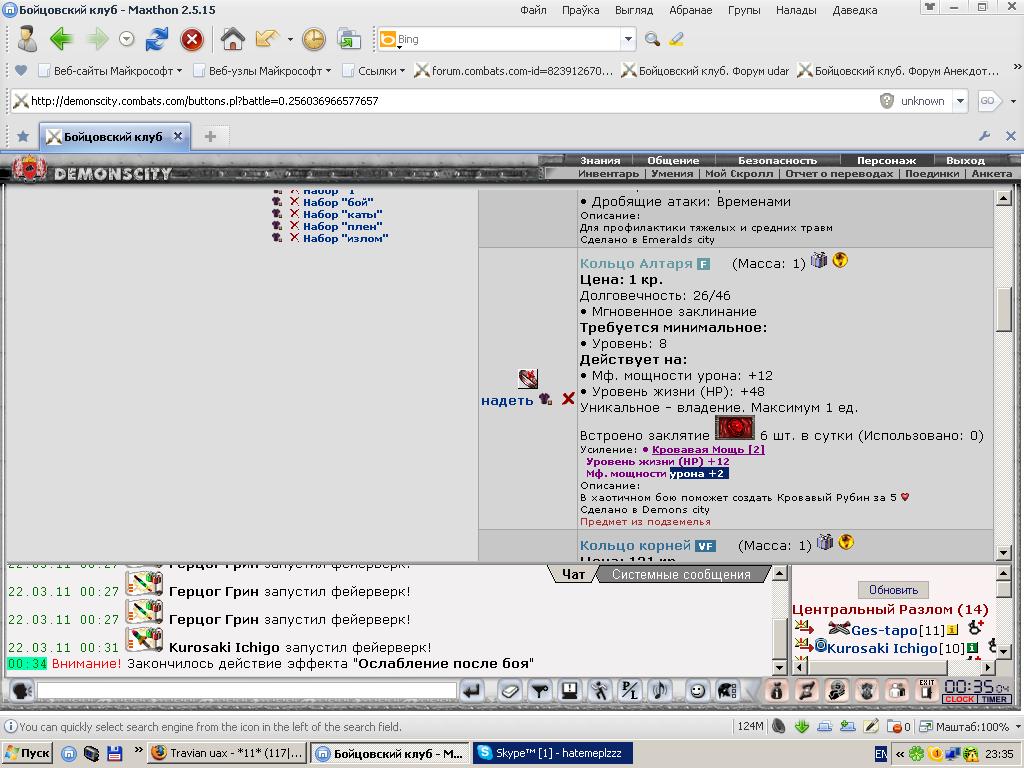Click the EXIT door icon

pyautogui.click(x=927, y=690)
